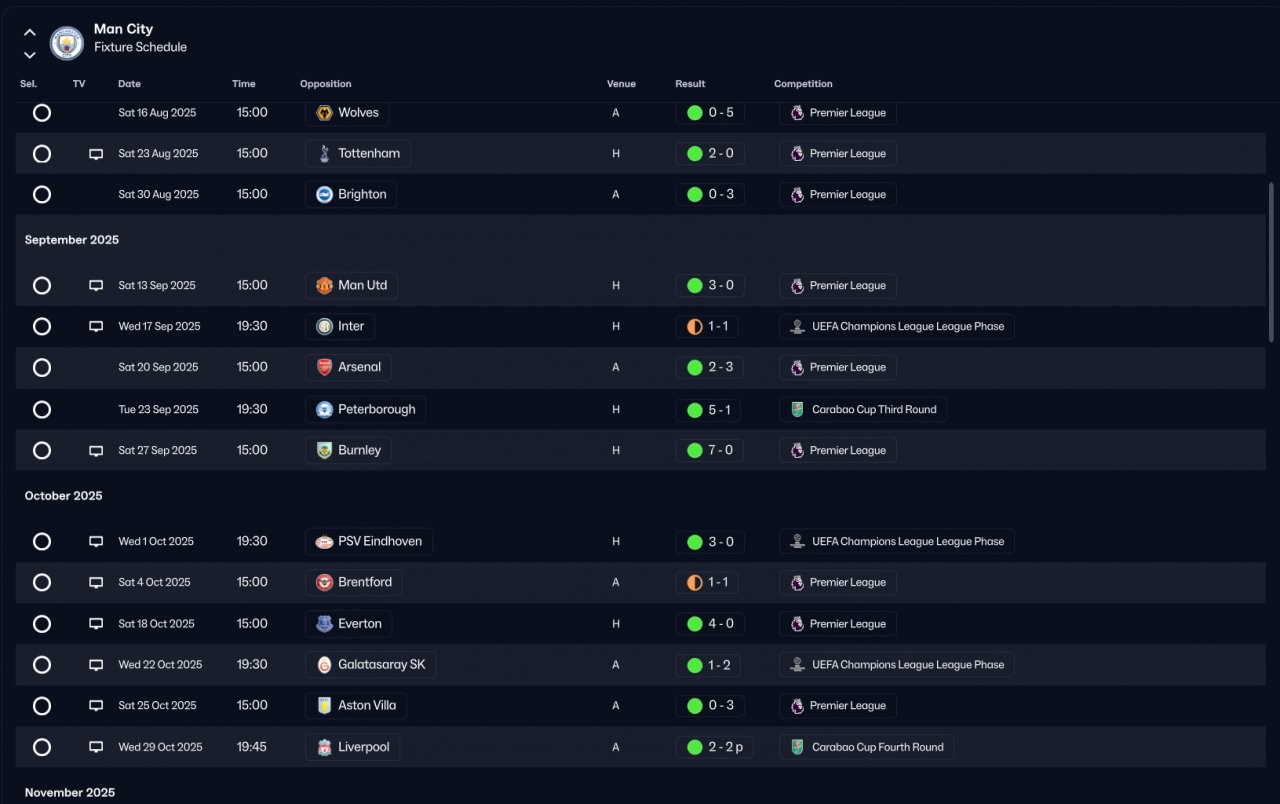Select the radio button for the Brighton fixture
1280x804 pixels.
pyautogui.click(x=42, y=195)
